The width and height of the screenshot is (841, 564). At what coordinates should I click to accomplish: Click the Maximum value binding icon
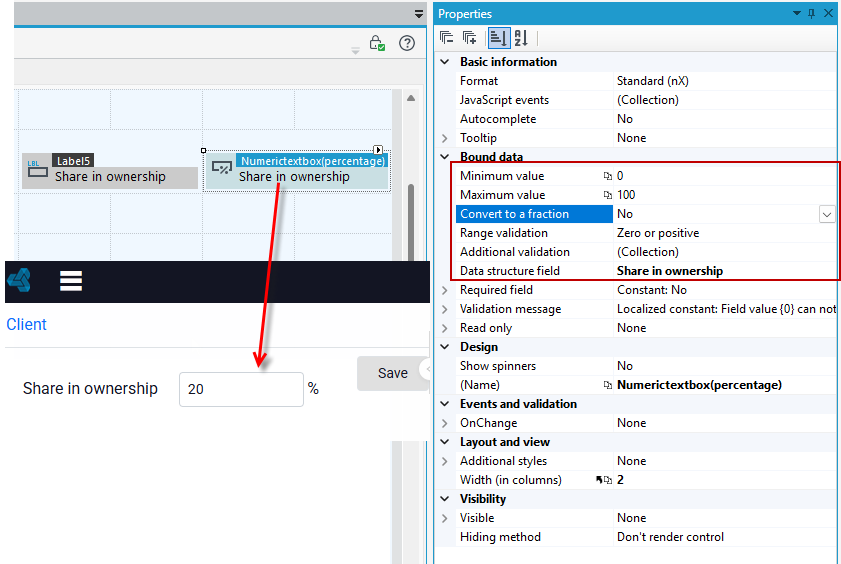[607, 195]
